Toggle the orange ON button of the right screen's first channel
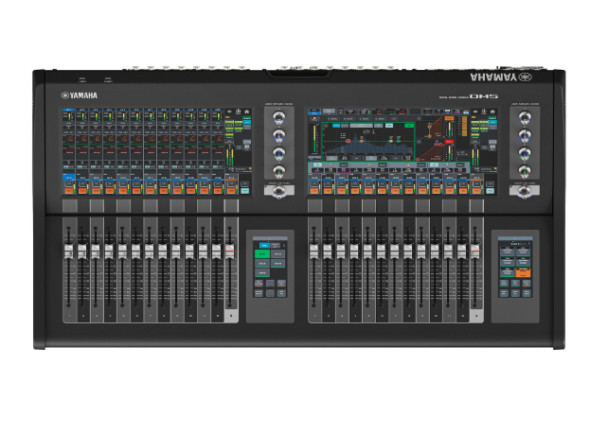Viewport: 590px width, 434px height. [314, 191]
